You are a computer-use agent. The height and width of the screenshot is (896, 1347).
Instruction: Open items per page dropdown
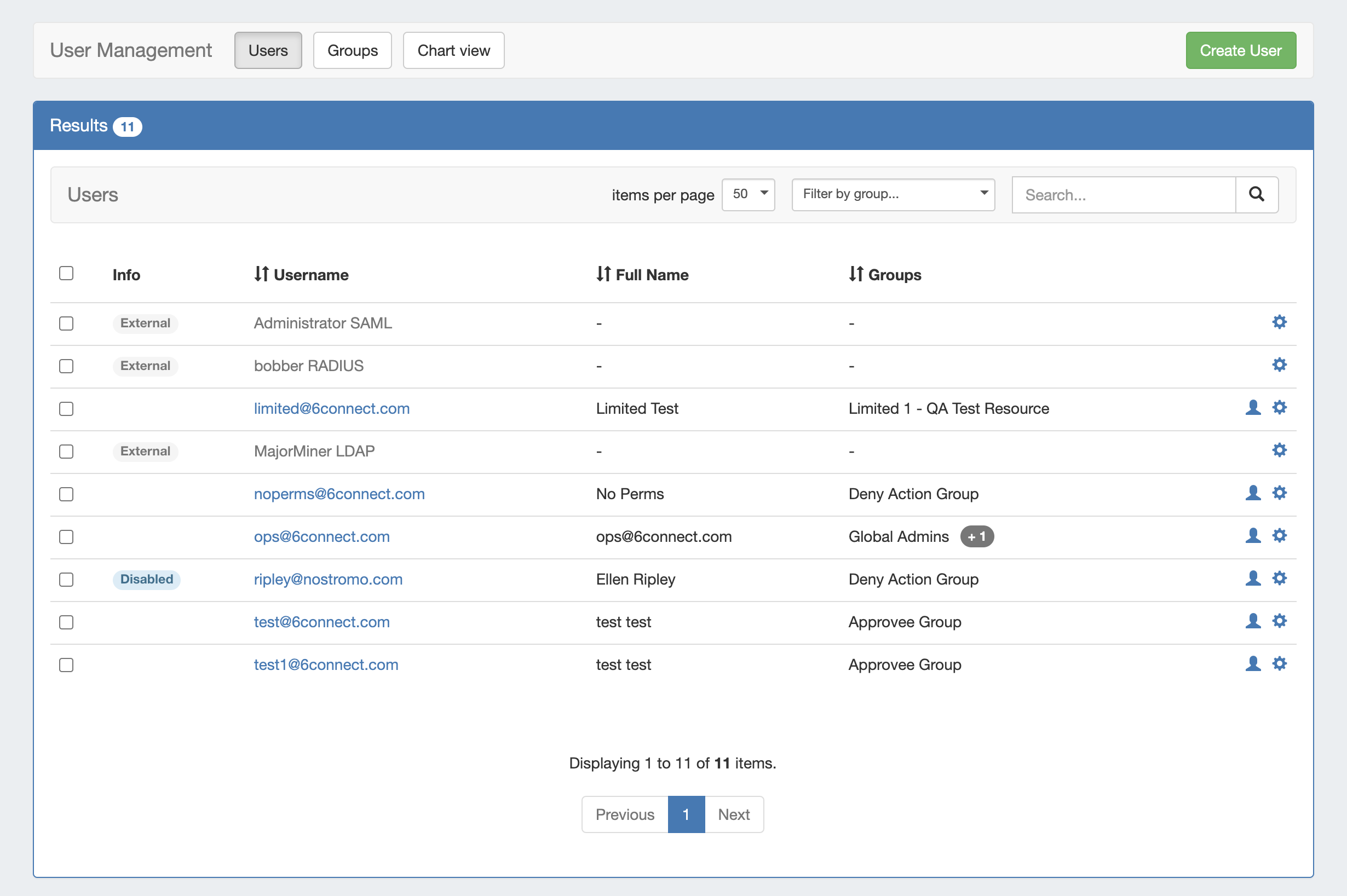[747, 194]
